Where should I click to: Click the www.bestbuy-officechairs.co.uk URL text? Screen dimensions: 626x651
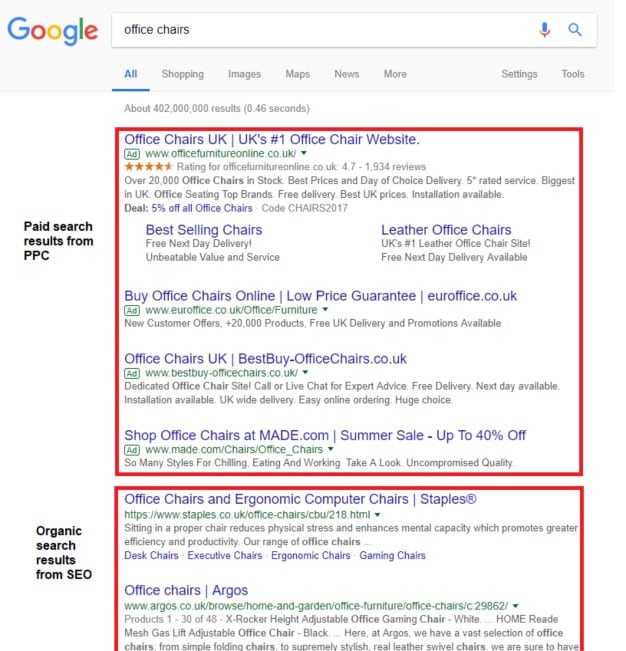[221, 373]
